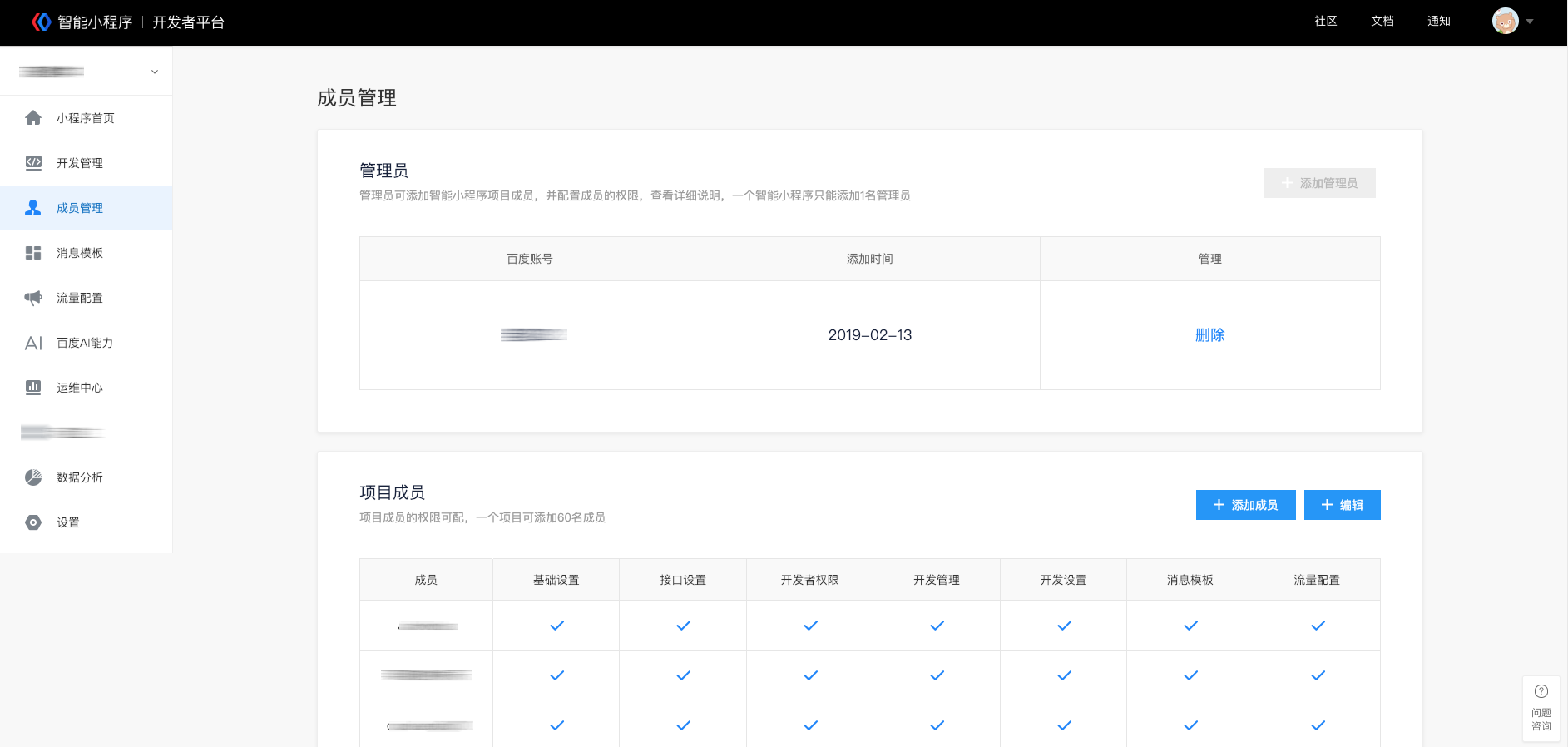
Task: Open the 问题咨询 help widget
Action: pyautogui.click(x=1541, y=708)
